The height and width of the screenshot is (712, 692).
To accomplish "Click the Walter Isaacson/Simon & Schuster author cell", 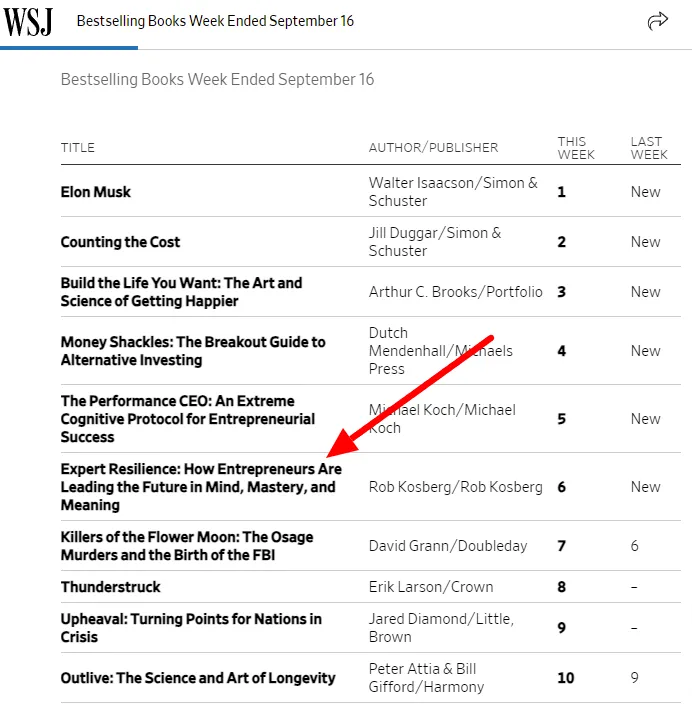I will [x=453, y=192].
